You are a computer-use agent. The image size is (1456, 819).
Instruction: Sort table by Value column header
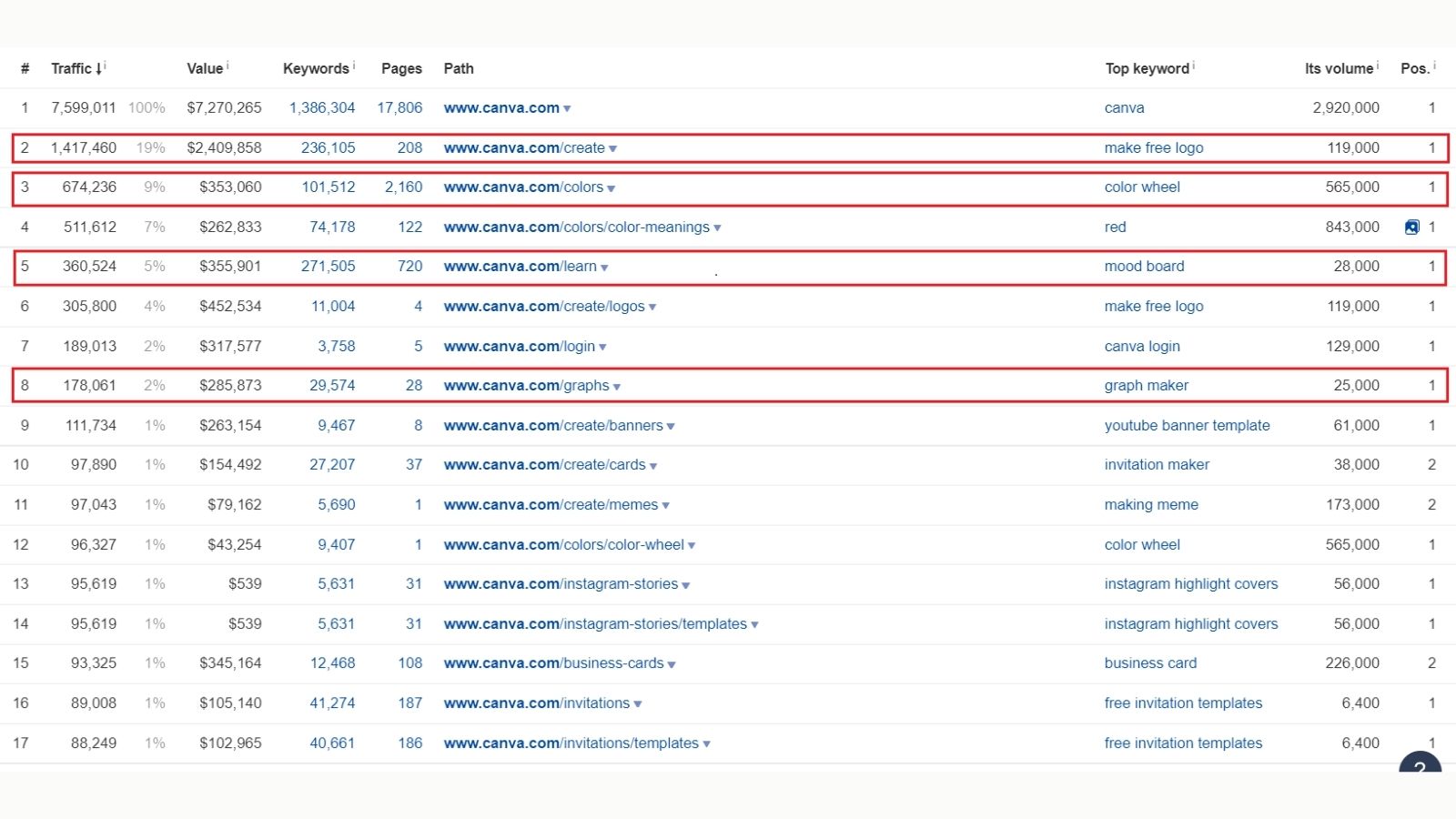205,68
